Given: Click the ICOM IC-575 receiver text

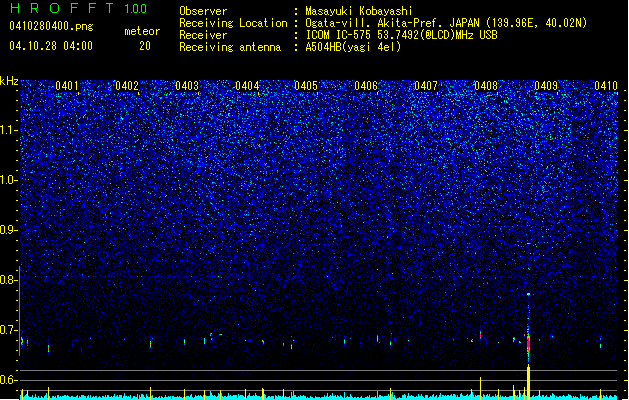Looking at the screenshot, I should point(402,35).
